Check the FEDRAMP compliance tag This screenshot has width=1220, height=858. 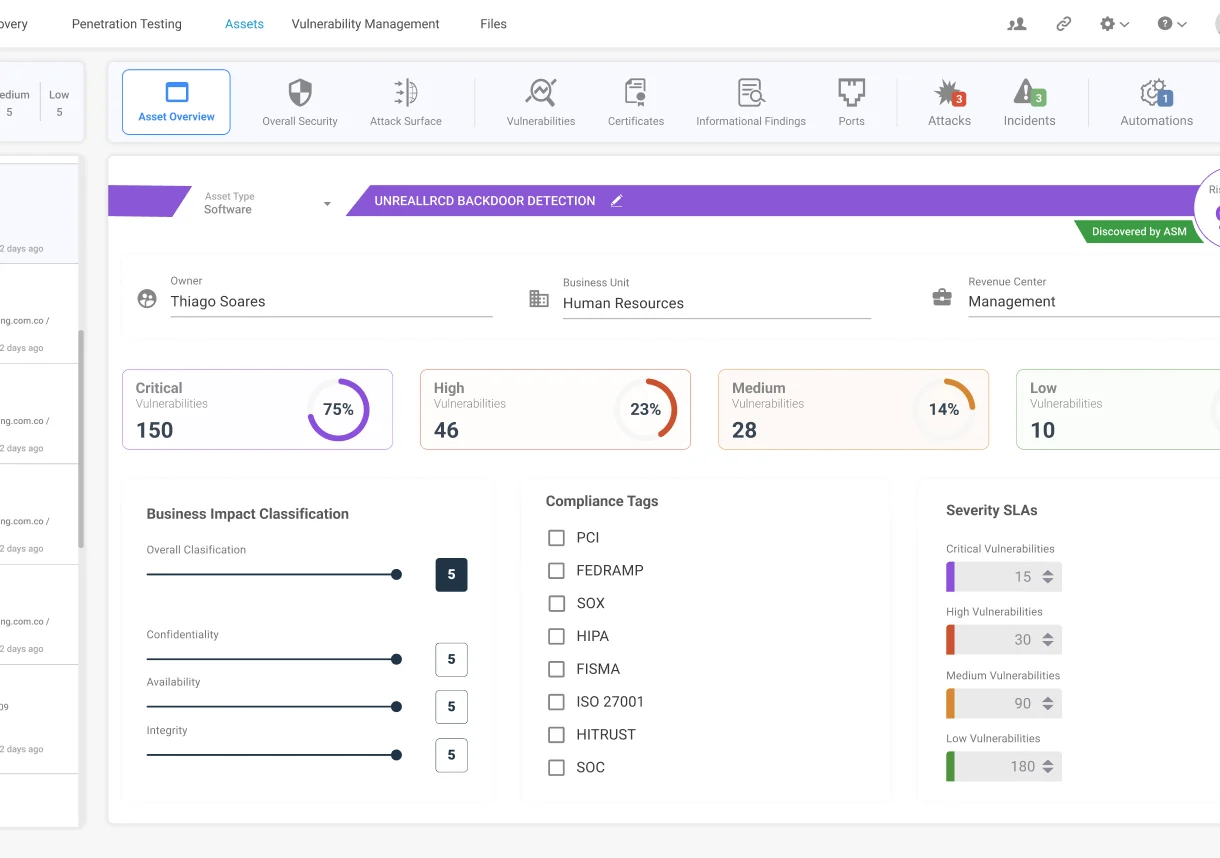tap(557, 571)
